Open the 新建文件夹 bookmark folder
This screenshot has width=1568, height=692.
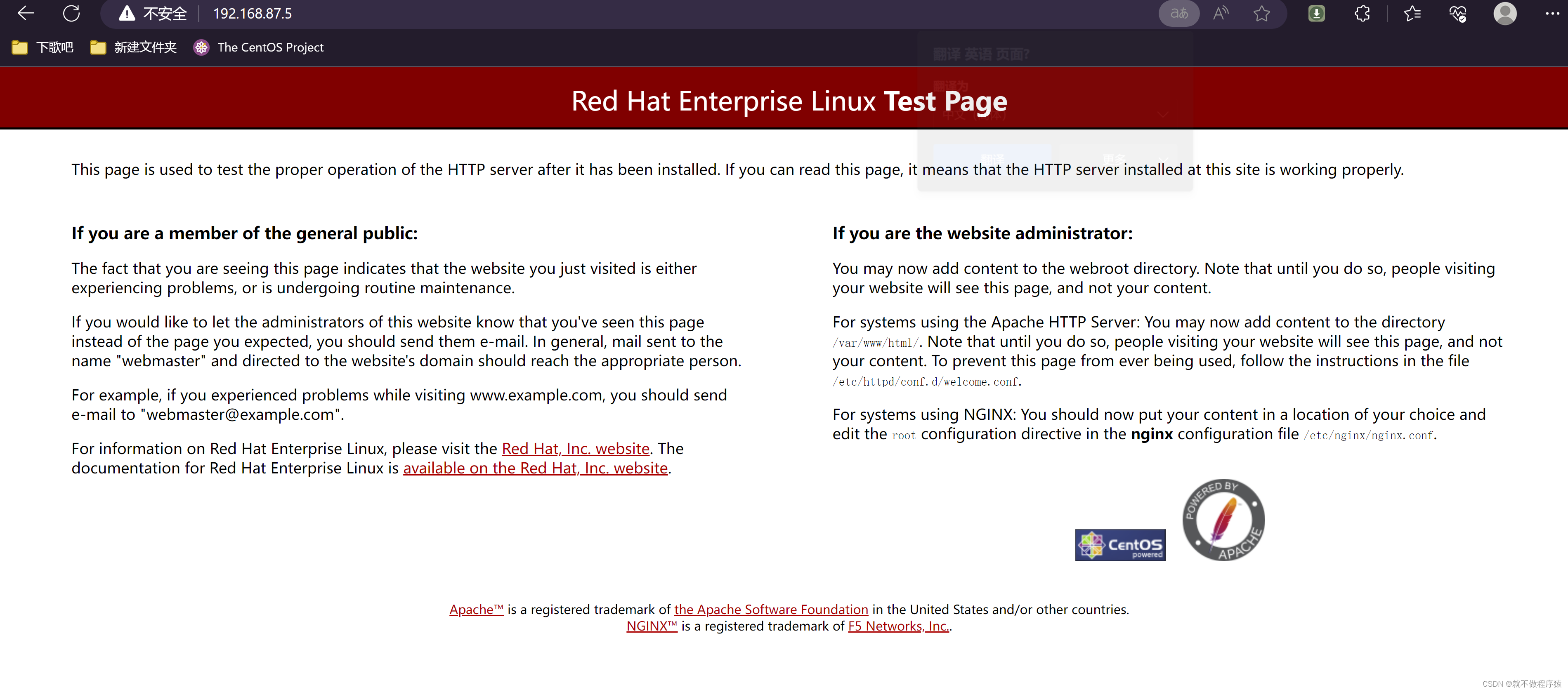[133, 47]
